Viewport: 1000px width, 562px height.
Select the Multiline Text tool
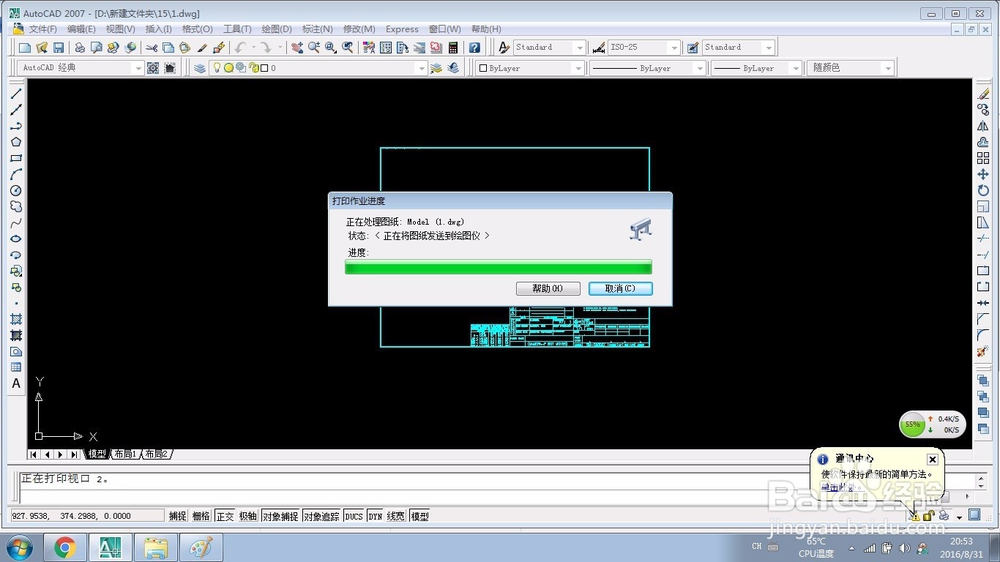[x=17, y=383]
